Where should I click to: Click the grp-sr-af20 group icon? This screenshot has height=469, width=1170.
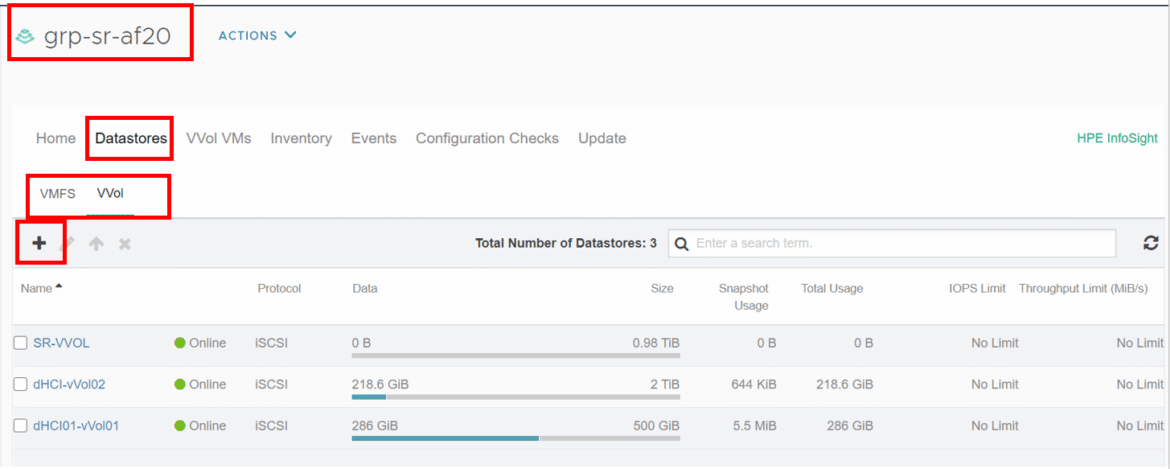(x=25, y=36)
